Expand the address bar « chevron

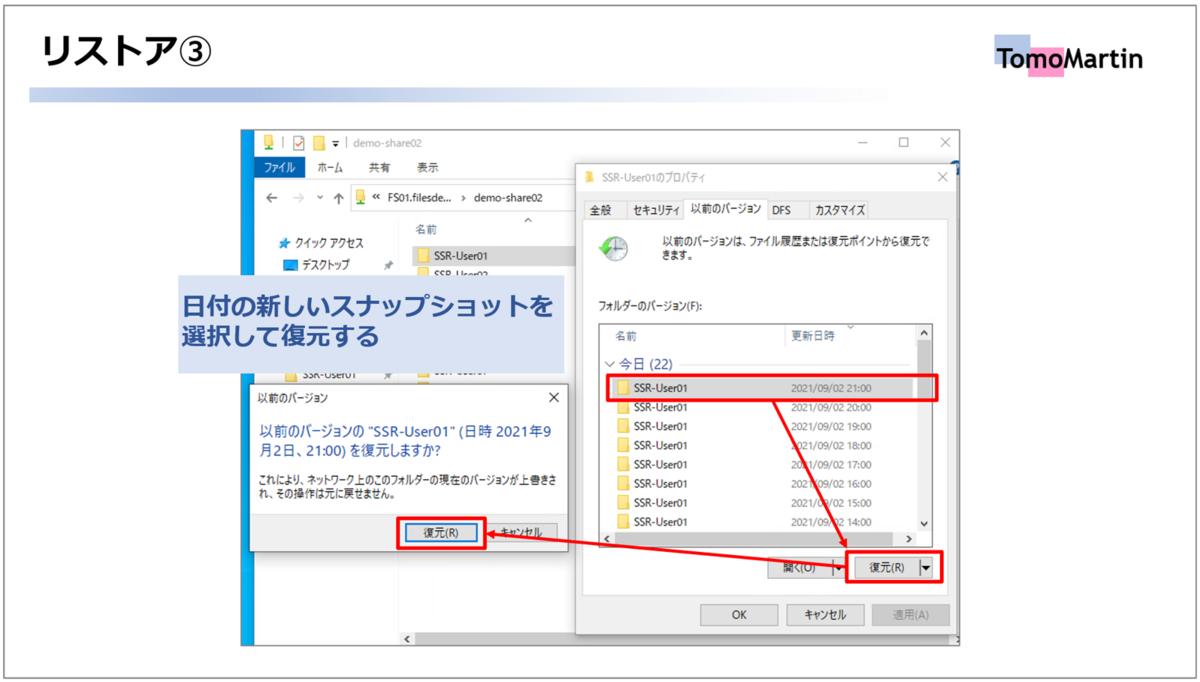tap(376, 197)
